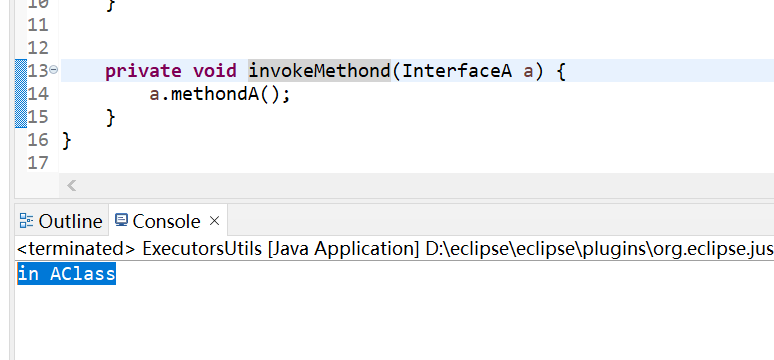Screen dimensions: 774x360
Task: Click the highlighted invokeMethond method name
Action: tap(319, 71)
